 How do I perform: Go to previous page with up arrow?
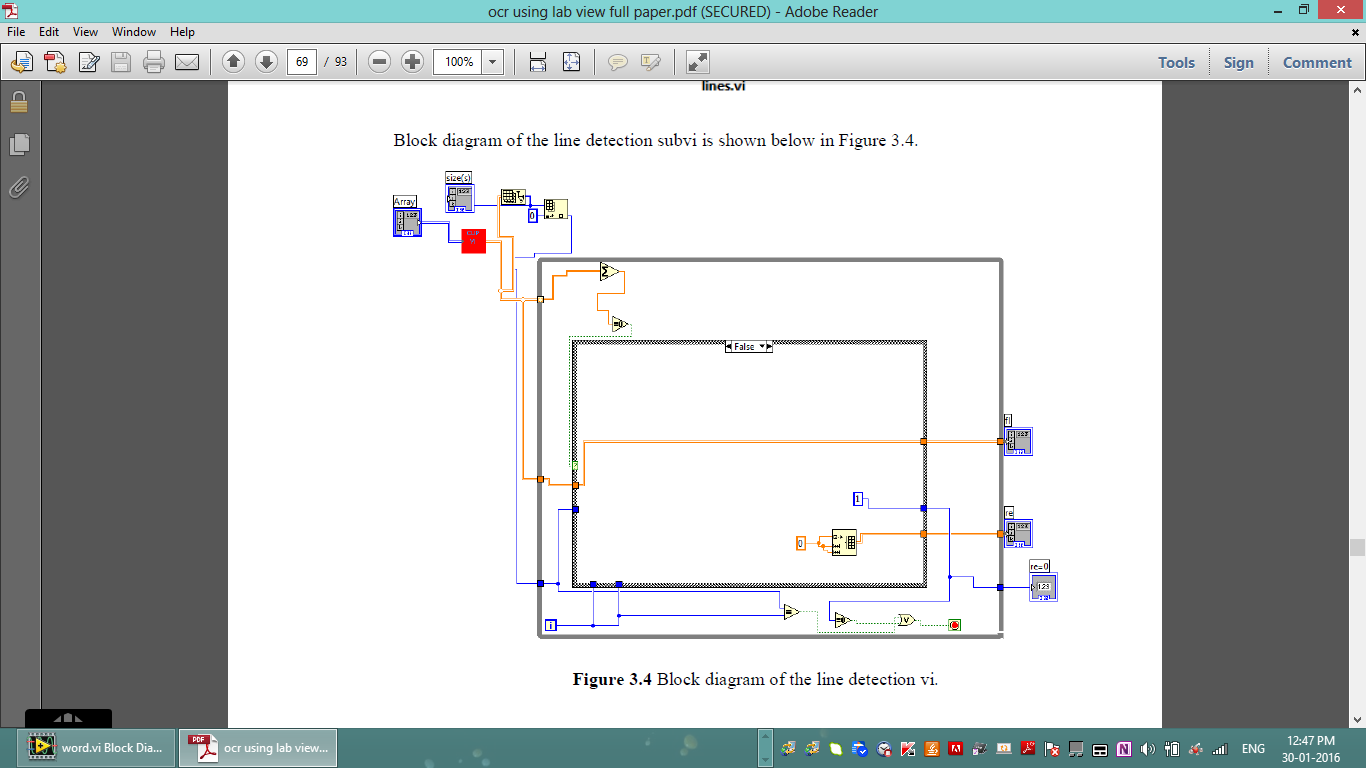click(233, 62)
